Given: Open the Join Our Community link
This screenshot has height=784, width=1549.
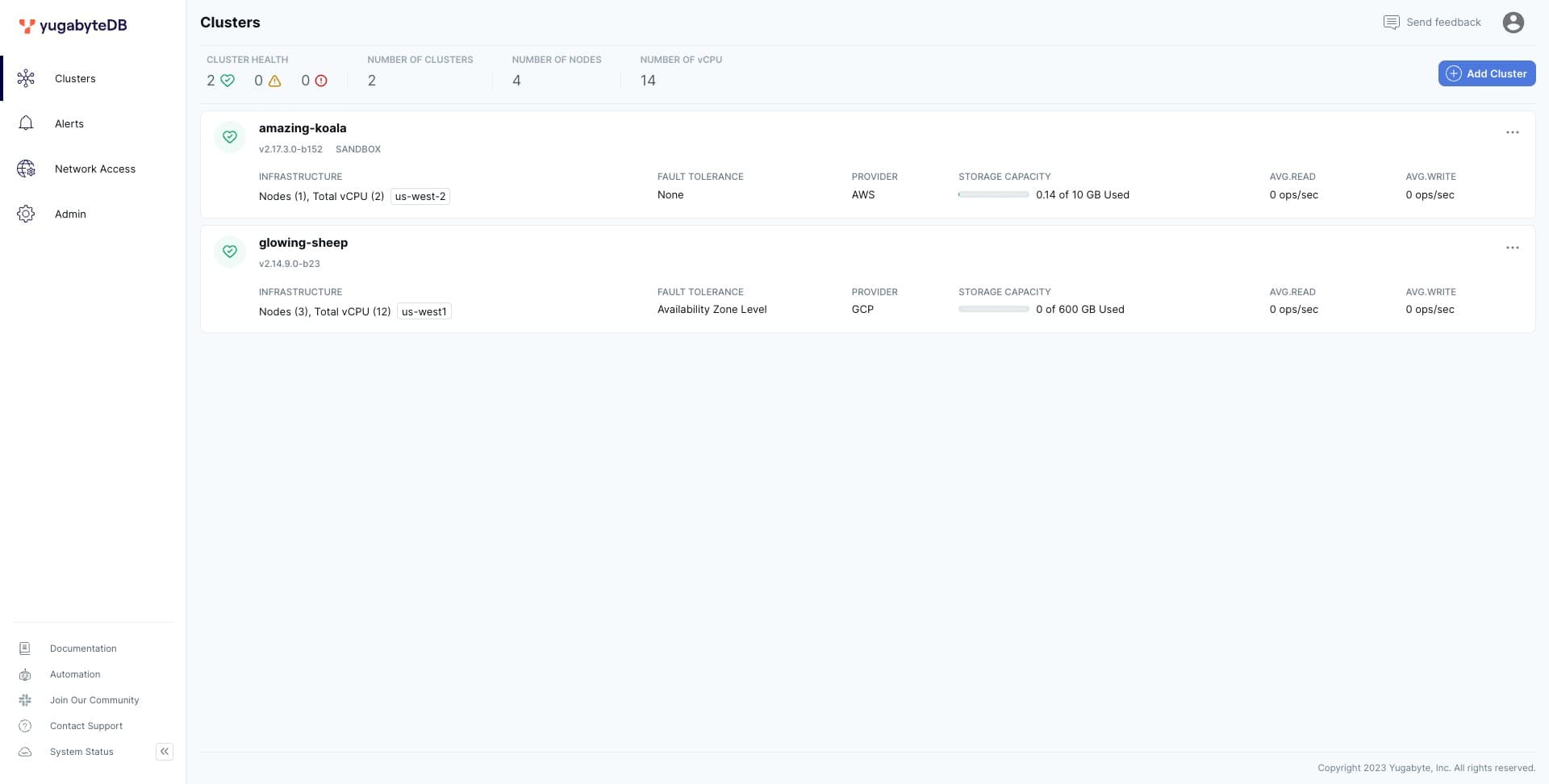Looking at the screenshot, I should [94, 700].
